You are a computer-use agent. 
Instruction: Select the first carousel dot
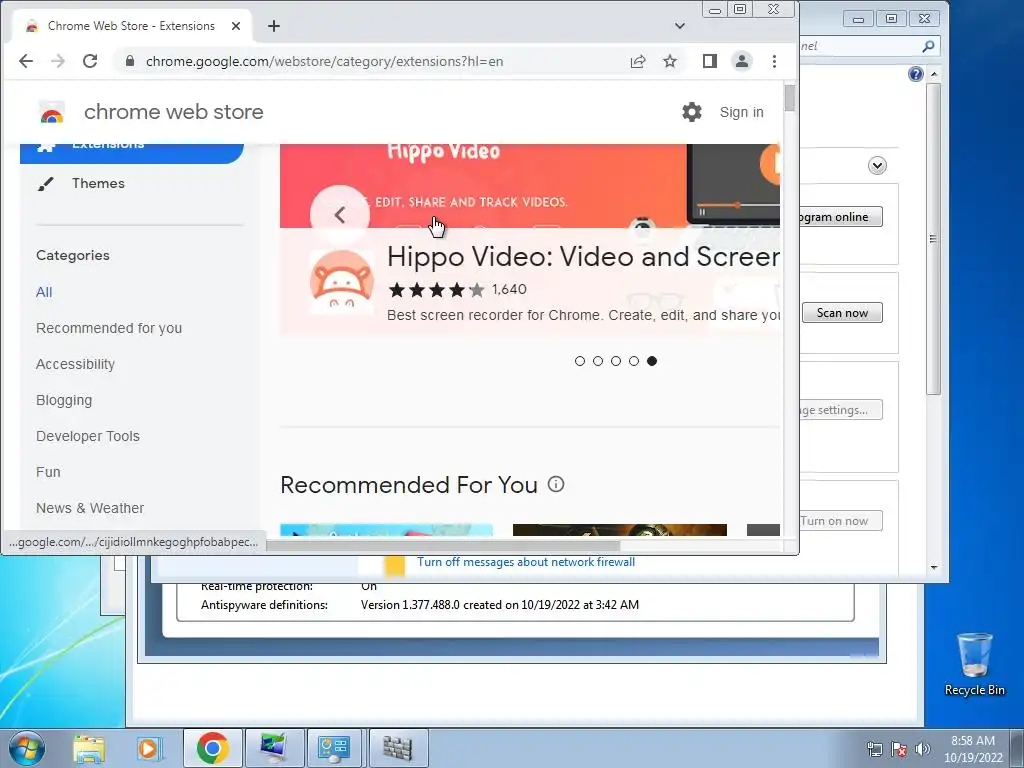click(x=580, y=361)
